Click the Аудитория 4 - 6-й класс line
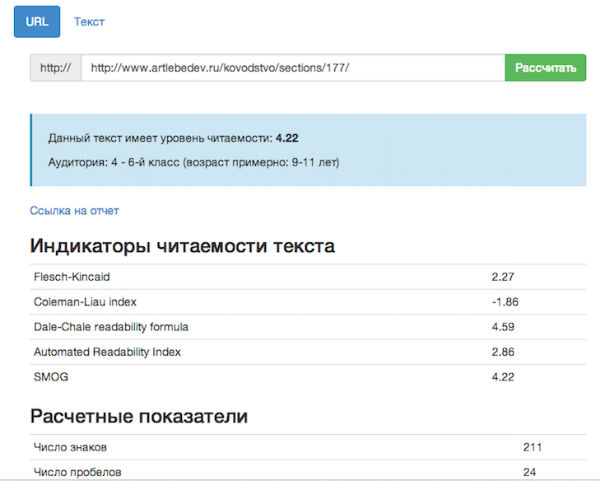This screenshot has height=481, width=600. 193,161
